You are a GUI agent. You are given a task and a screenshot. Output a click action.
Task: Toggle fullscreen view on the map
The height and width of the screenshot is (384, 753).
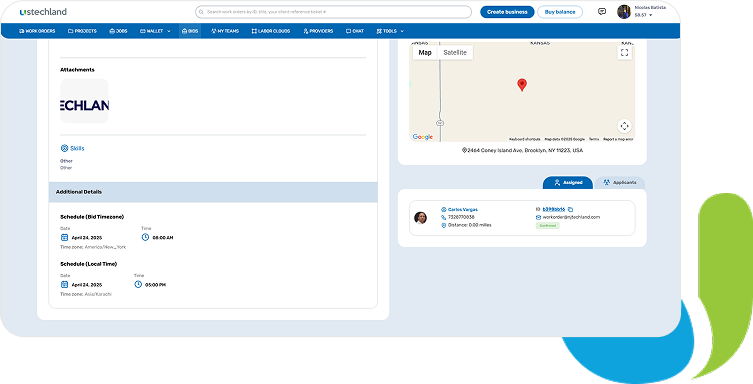click(624, 53)
